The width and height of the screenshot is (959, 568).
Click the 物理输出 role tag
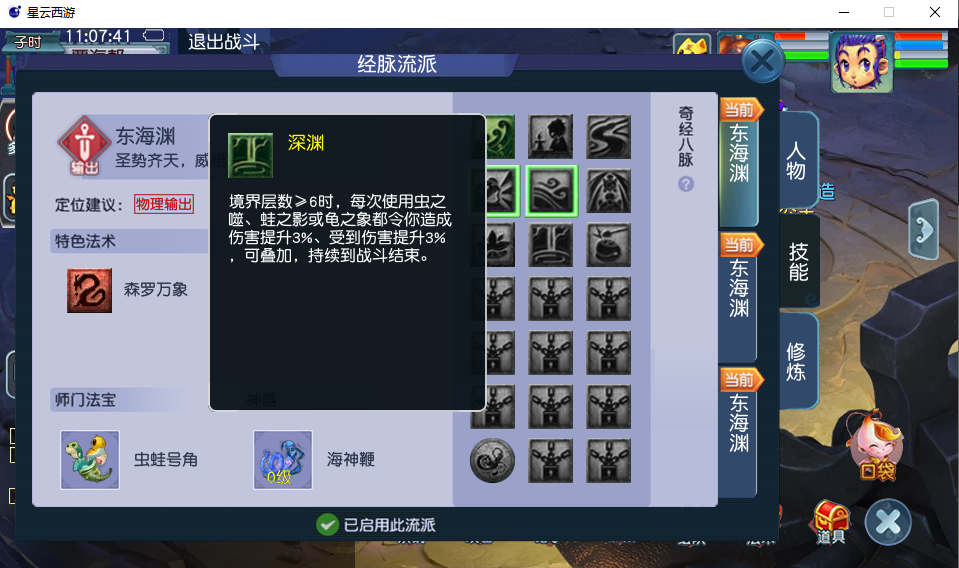pos(164,204)
